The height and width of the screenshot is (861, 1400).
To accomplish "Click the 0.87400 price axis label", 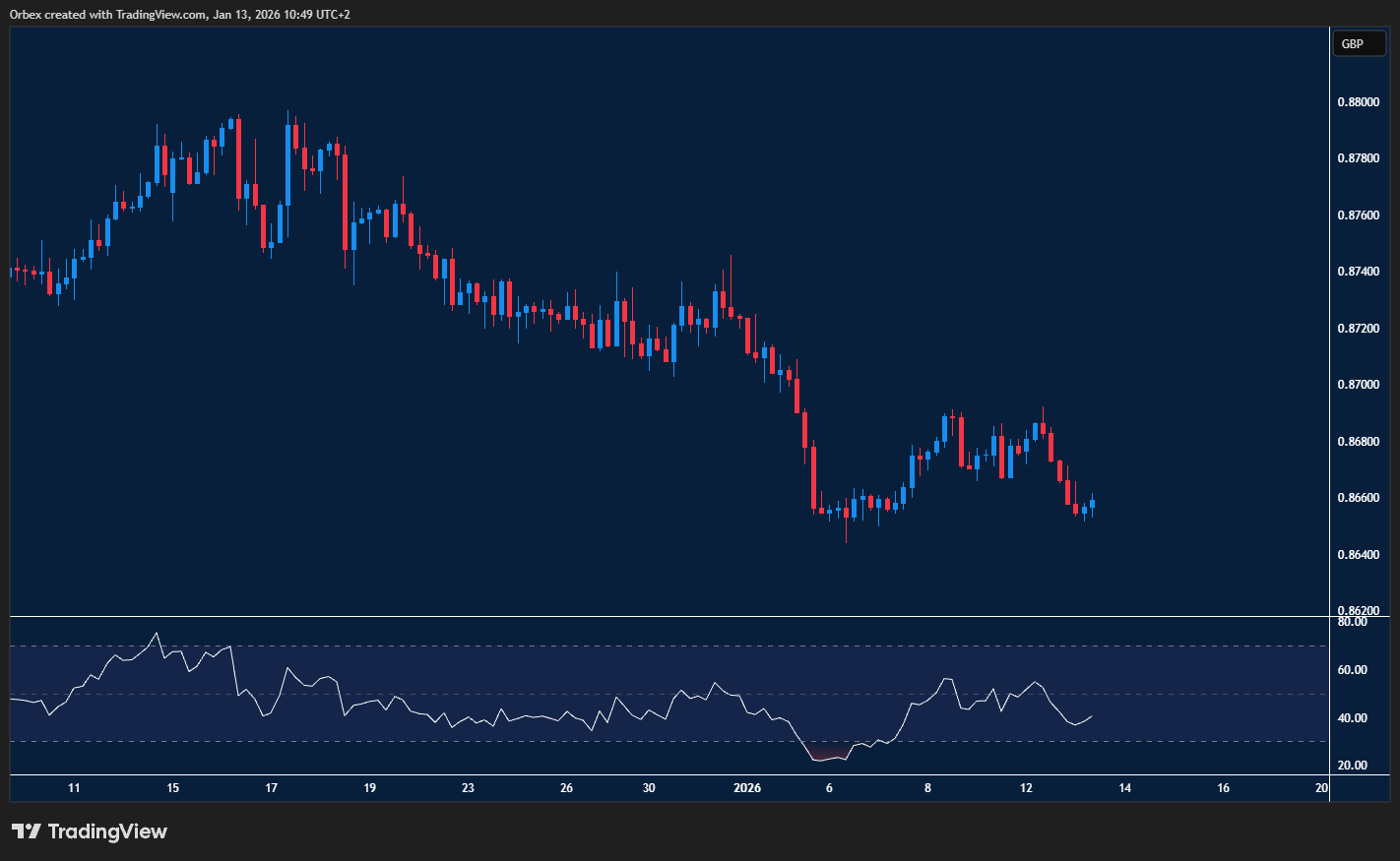I will tap(1358, 272).
